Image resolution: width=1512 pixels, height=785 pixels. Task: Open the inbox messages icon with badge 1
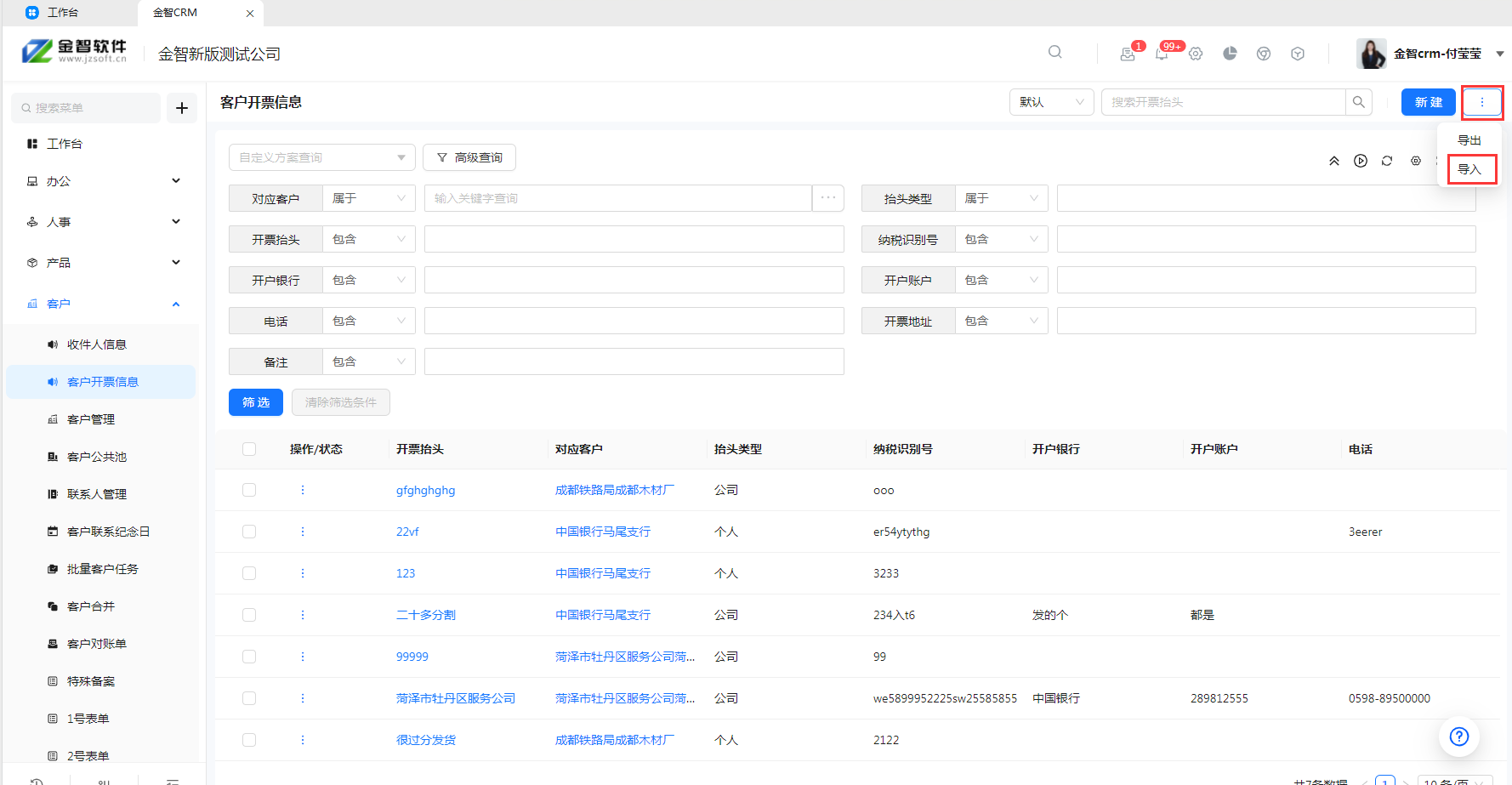1128,54
